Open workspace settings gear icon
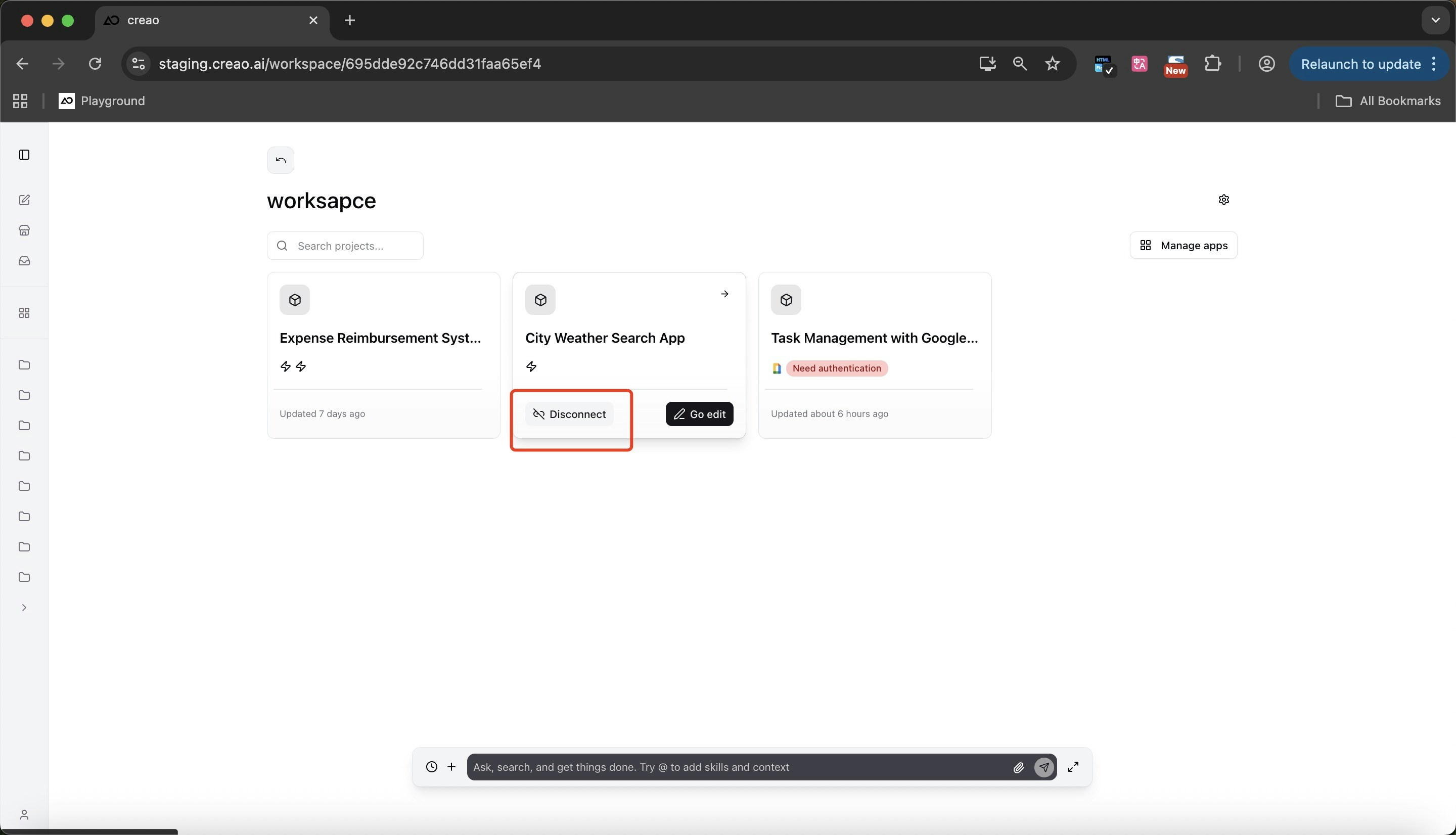1456x835 pixels. point(1223,200)
